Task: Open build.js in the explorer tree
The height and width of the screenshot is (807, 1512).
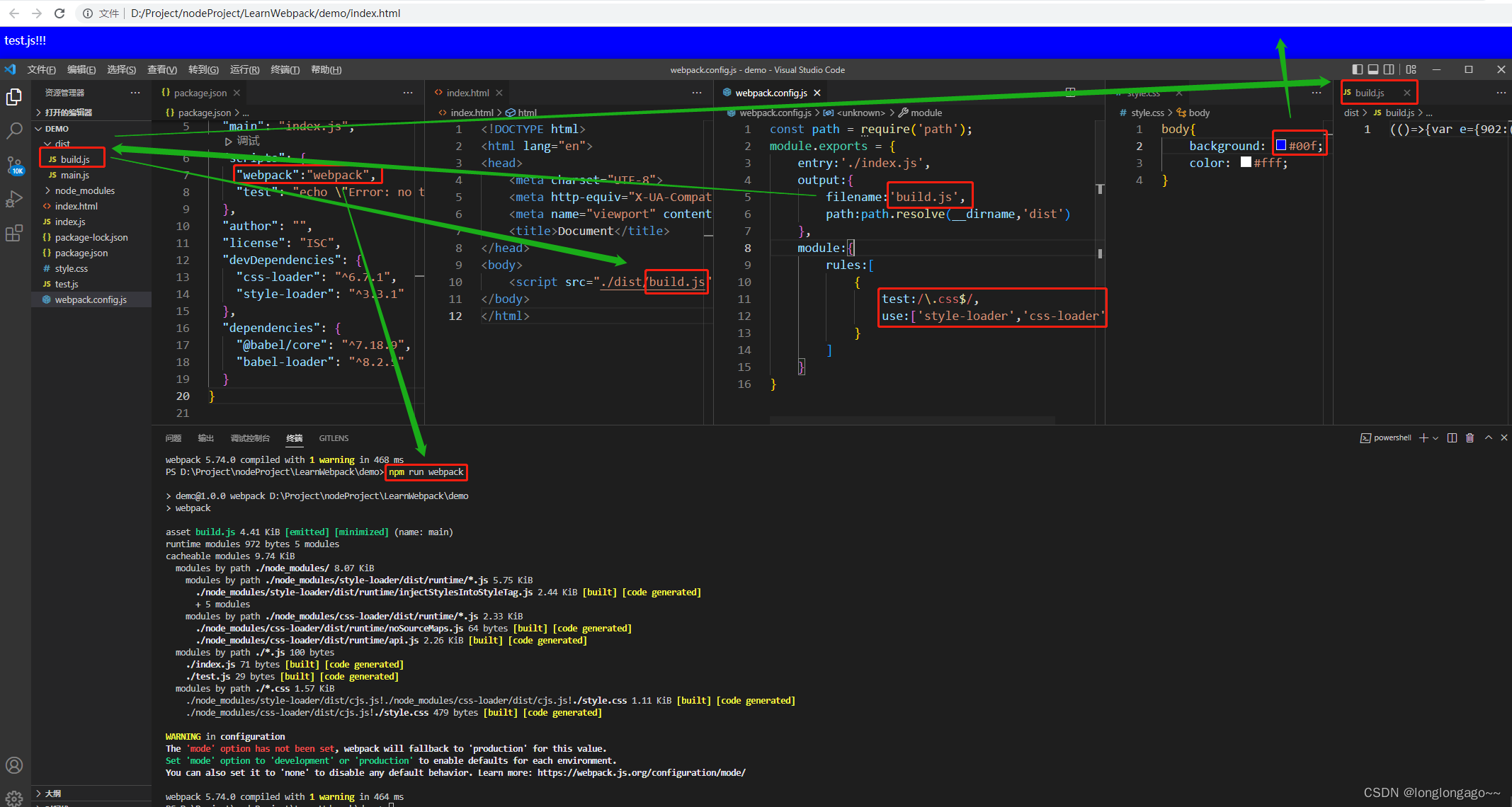Action: point(92,159)
